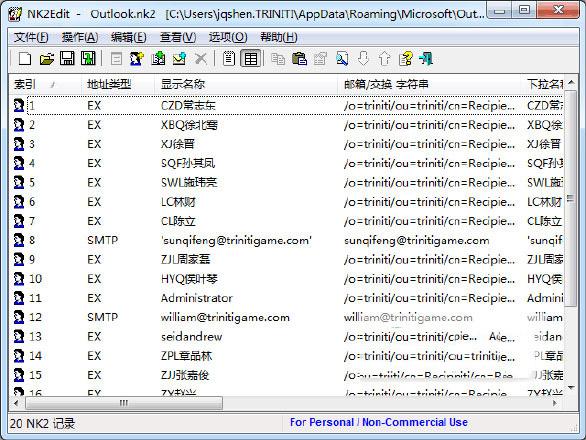
Task: Click the find magnifier toolbar icon
Action: click(x=342, y=59)
